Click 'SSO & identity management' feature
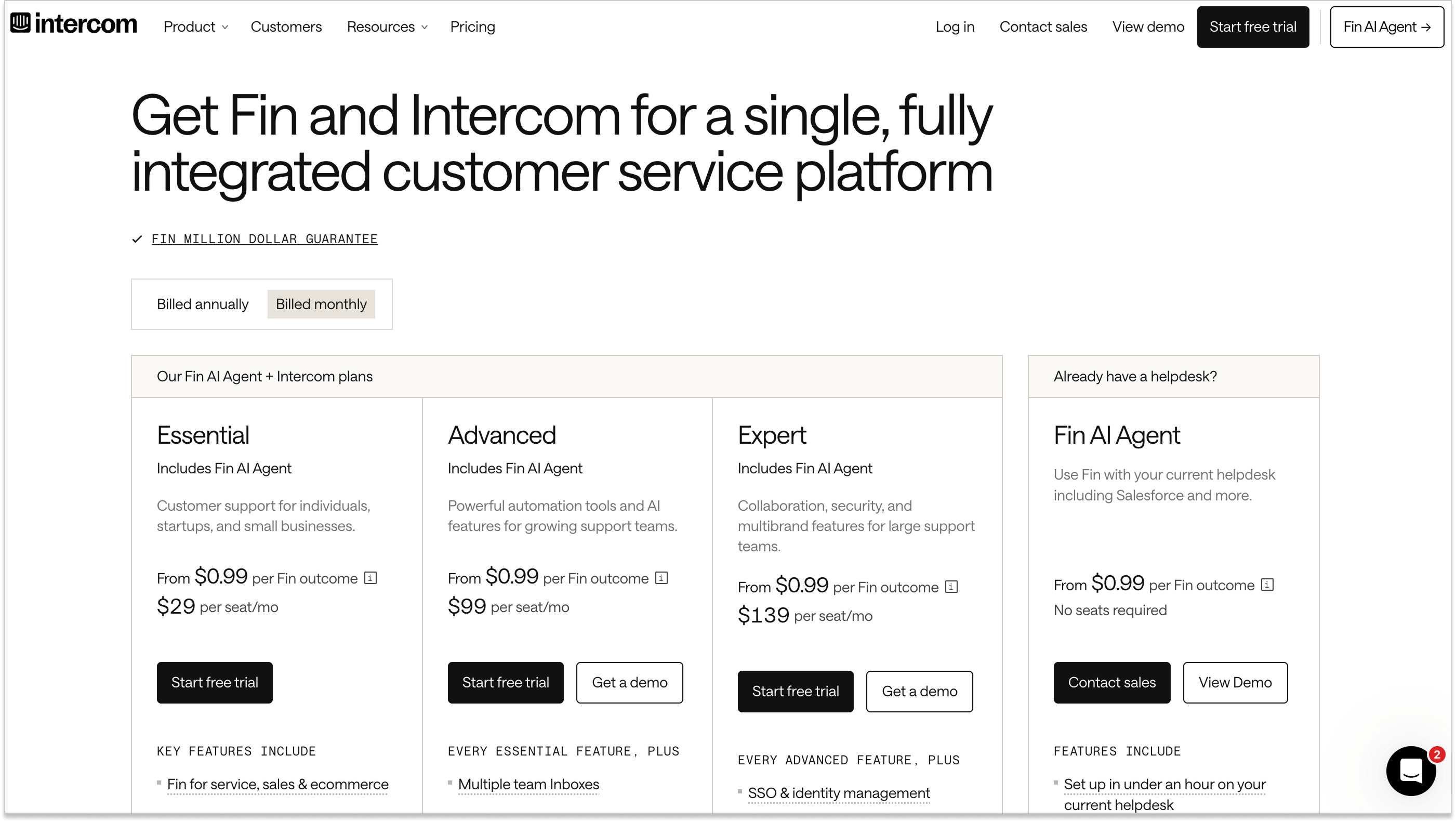The image size is (1456, 822). click(839, 793)
